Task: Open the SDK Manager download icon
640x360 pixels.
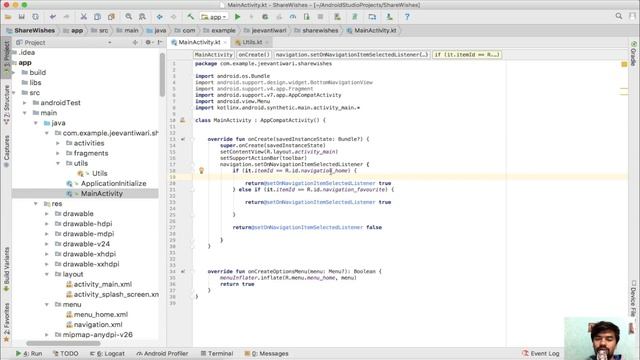Action: tap(389, 17)
